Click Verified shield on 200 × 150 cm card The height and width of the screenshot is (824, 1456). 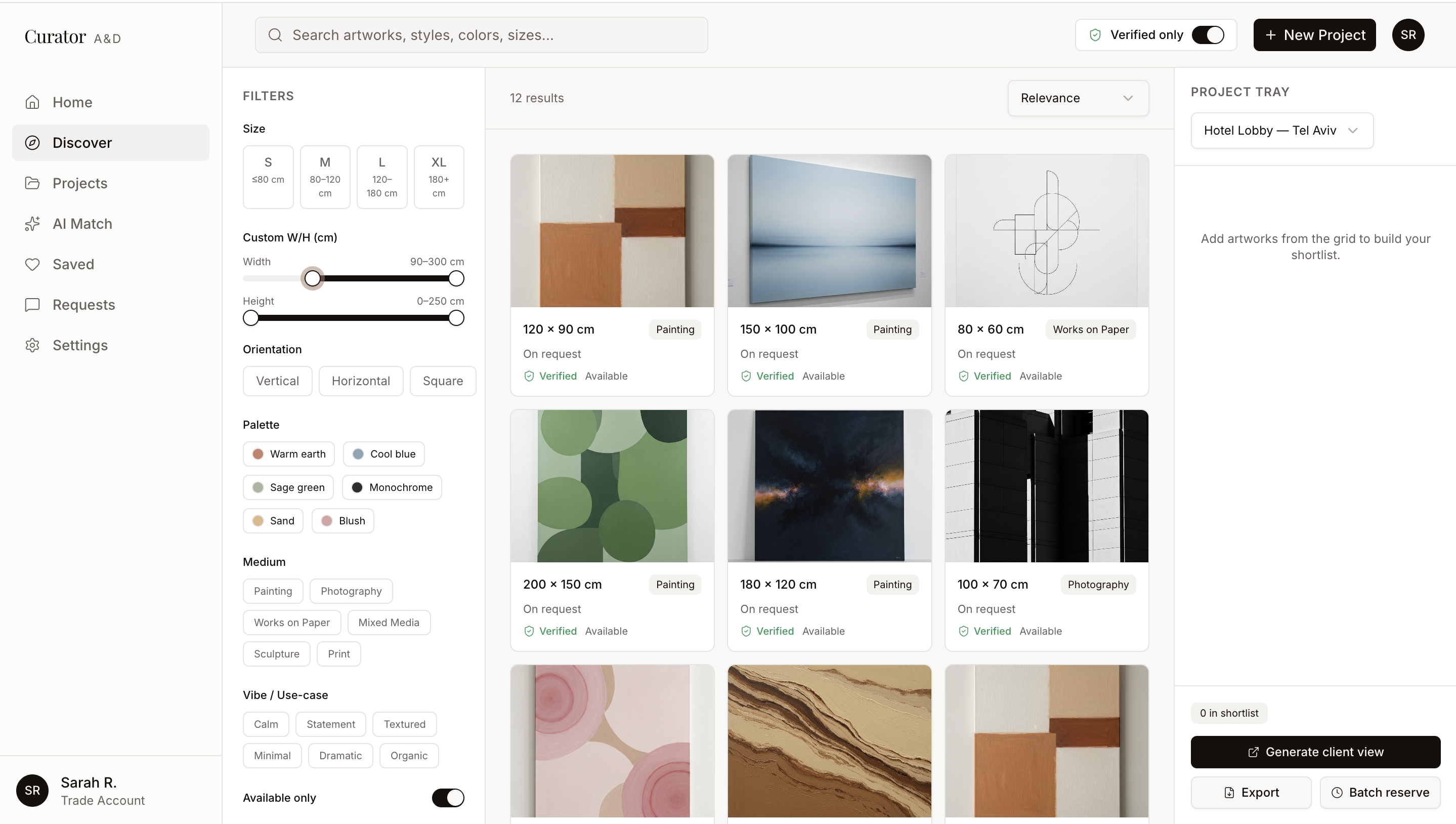click(x=529, y=631)
